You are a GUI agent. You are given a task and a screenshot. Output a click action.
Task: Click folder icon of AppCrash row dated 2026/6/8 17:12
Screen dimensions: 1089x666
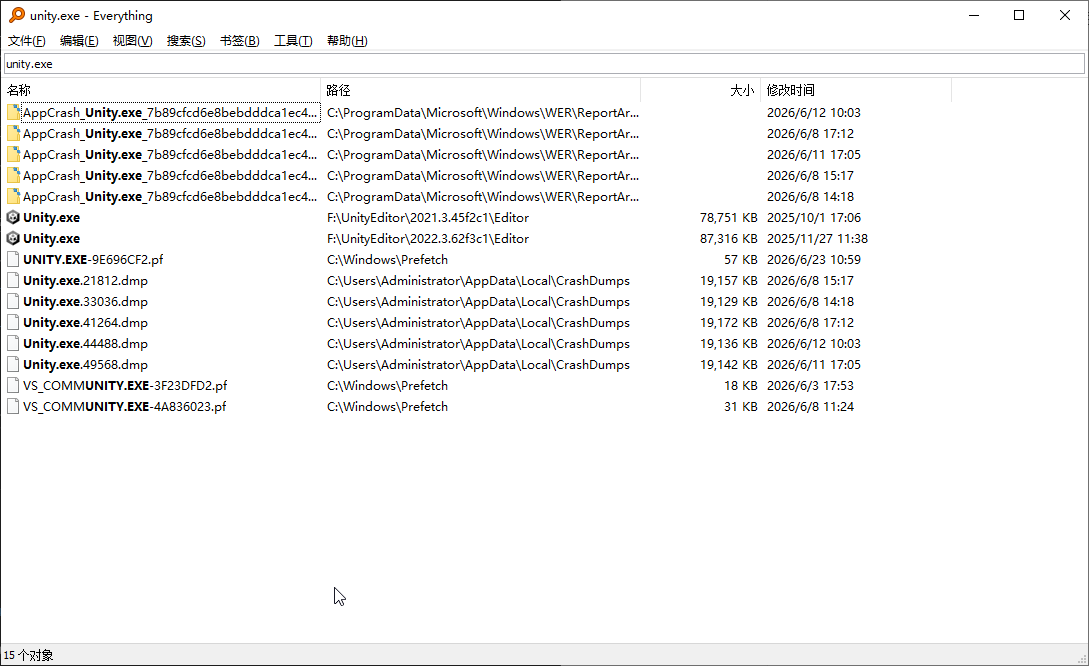pos(13,133)
